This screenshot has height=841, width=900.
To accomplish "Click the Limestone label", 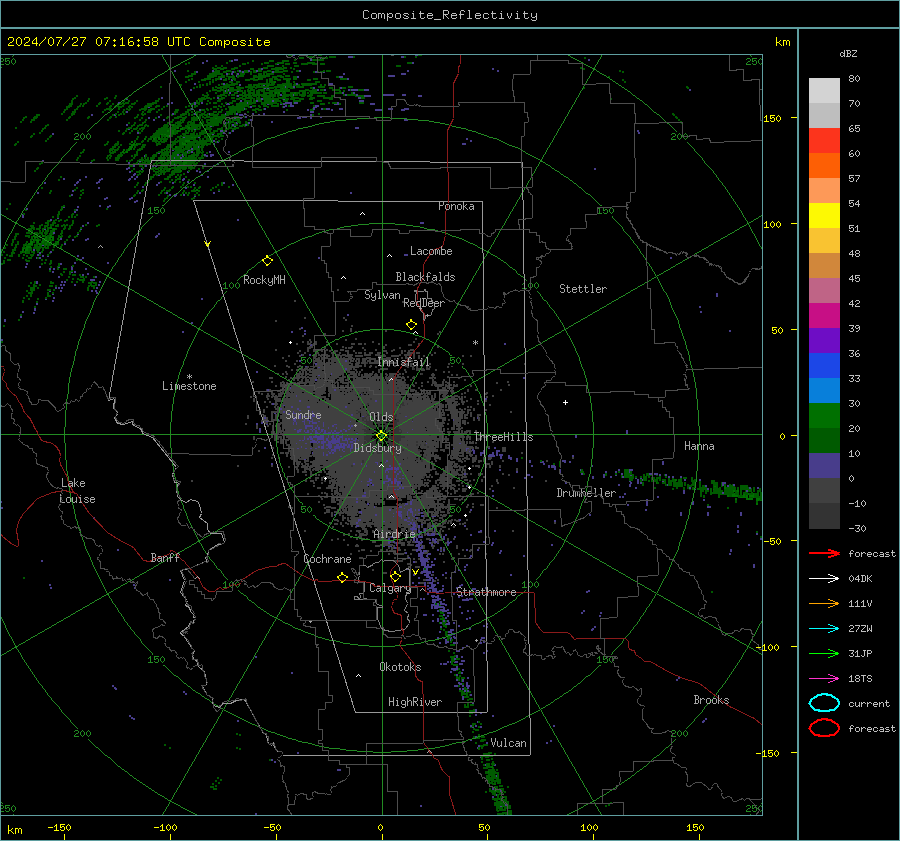I will point(189,386).
